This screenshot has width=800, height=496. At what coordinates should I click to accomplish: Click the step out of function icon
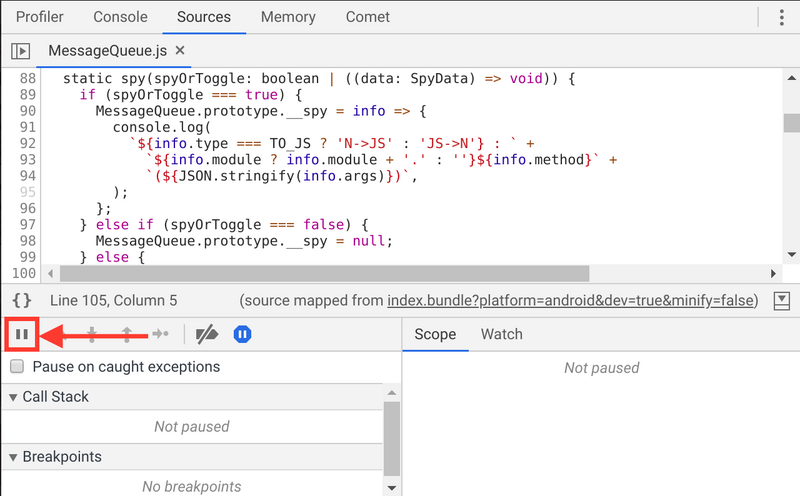click(127, 334)
